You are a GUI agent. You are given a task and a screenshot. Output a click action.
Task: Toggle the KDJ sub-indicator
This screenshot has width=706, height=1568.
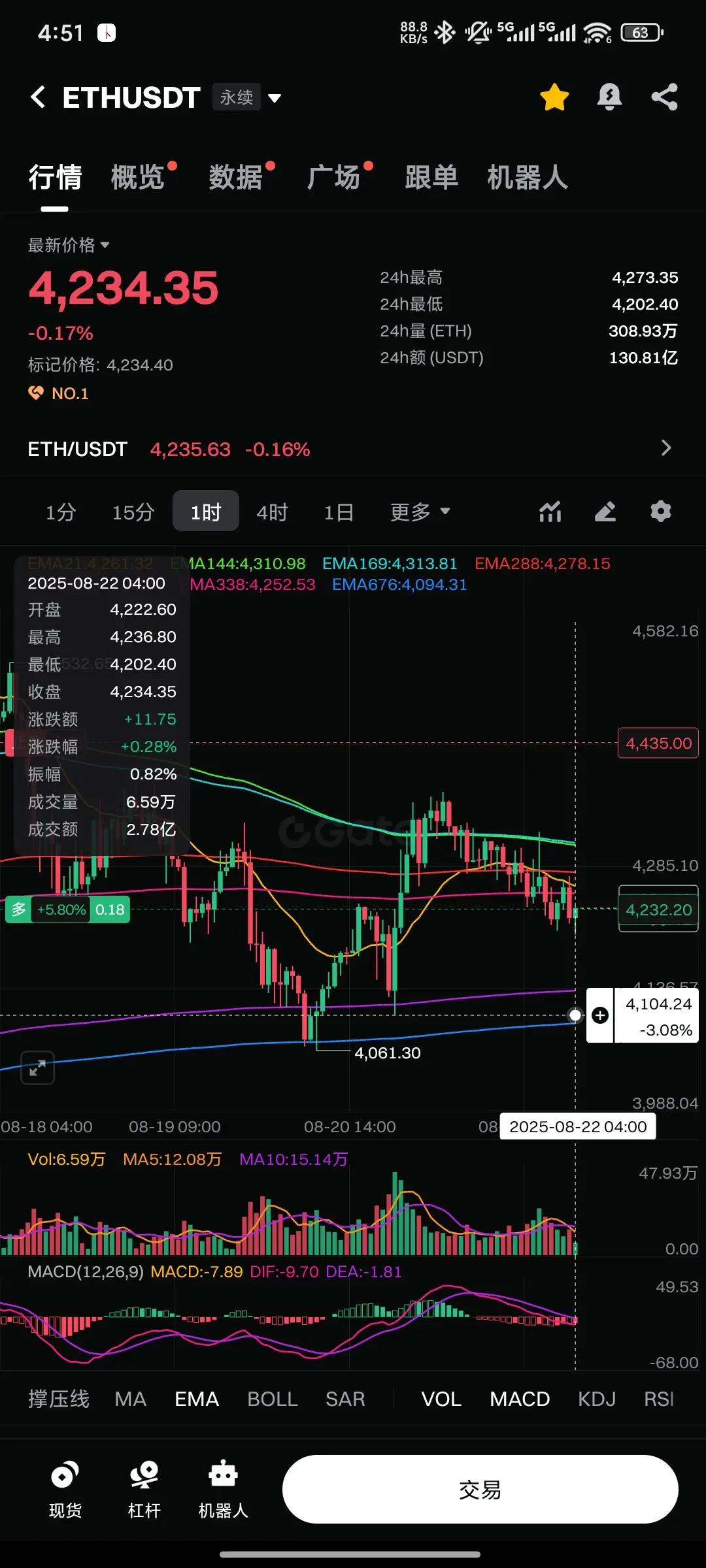(x=597, y=1399)
